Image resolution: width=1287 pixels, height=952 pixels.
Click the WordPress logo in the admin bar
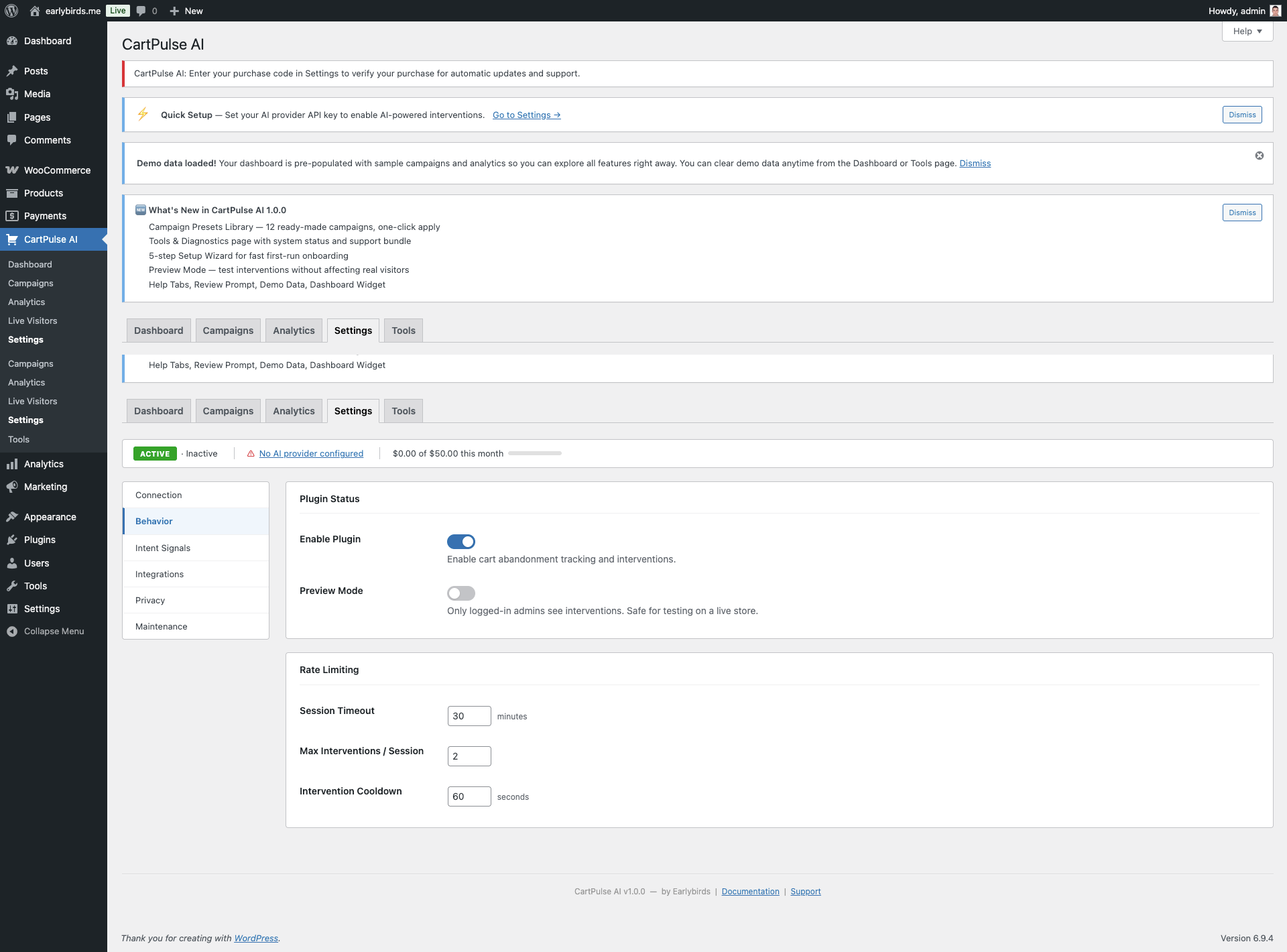point(11,11)
